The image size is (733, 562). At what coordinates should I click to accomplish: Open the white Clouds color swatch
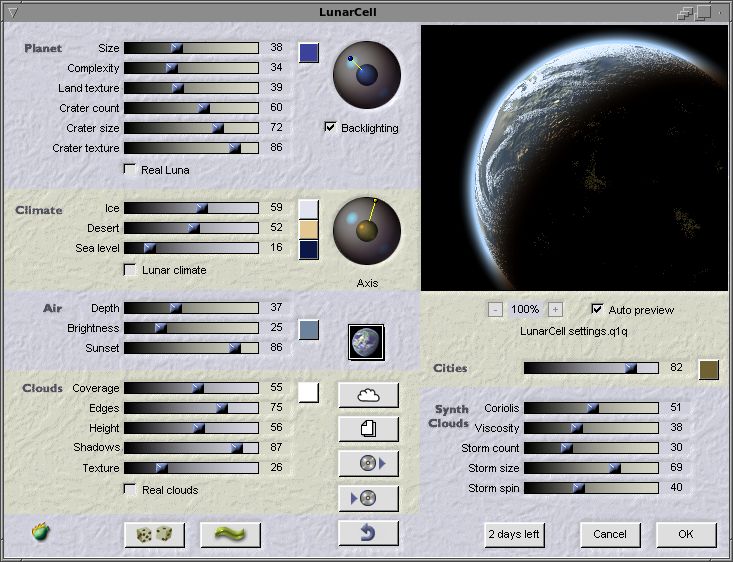point(309,392)
